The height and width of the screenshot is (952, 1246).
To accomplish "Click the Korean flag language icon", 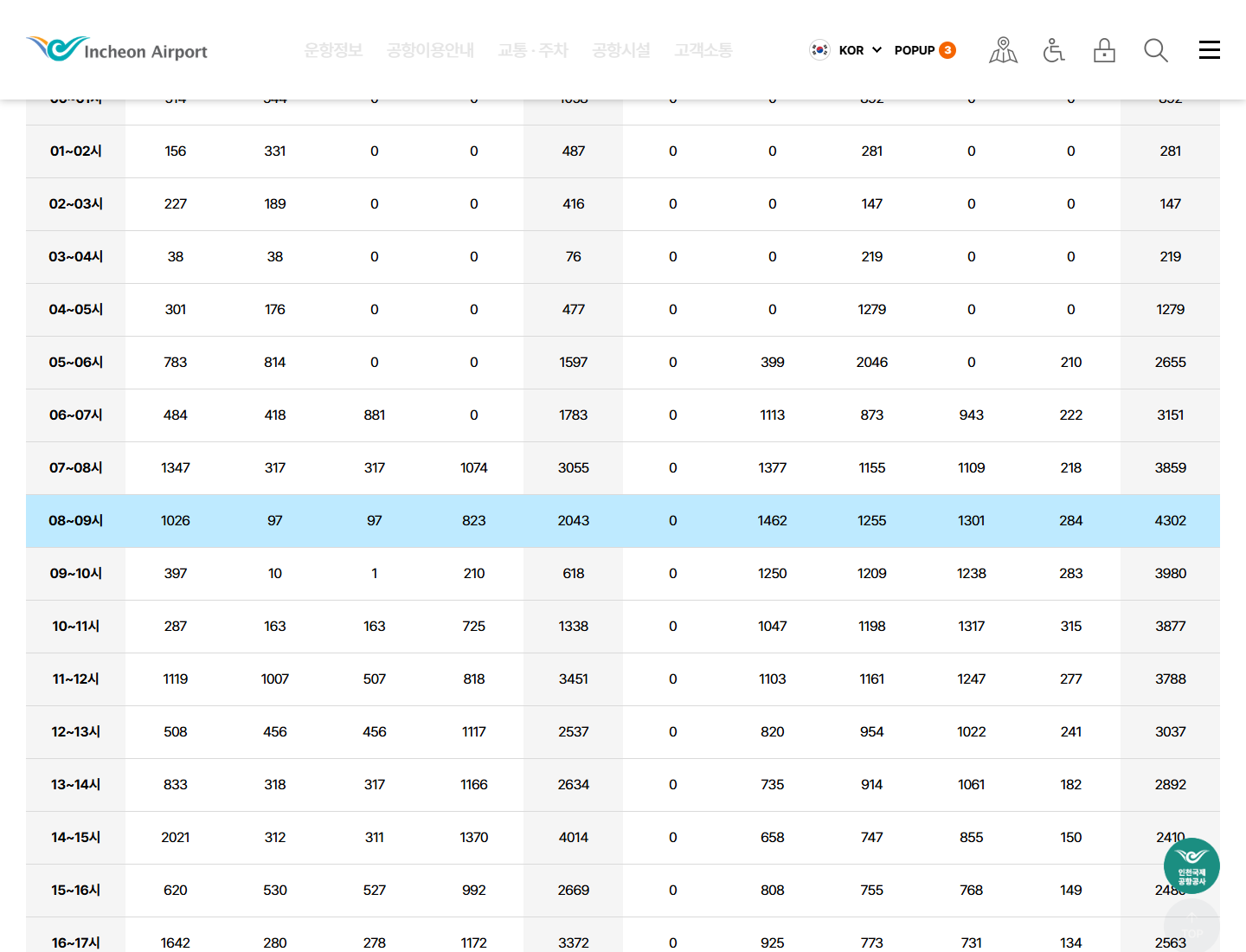I will click(819, 50).
